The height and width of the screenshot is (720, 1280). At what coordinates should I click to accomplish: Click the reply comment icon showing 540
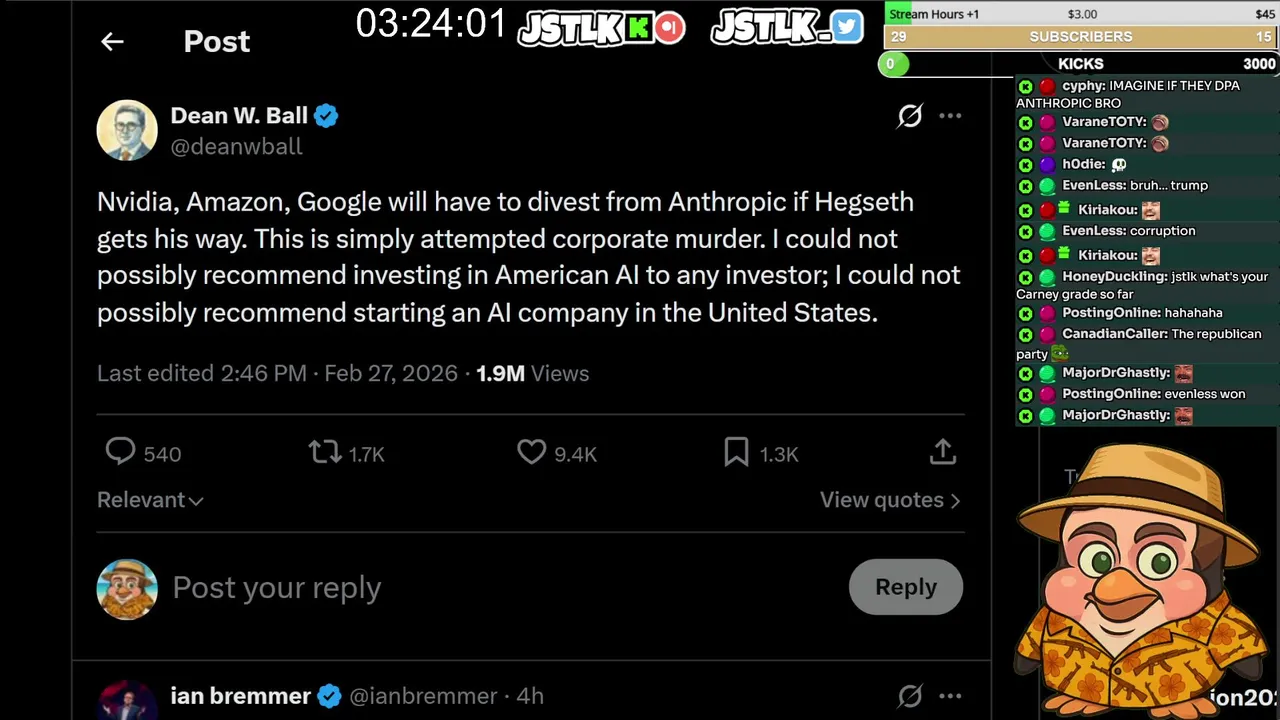coord(121,453)
